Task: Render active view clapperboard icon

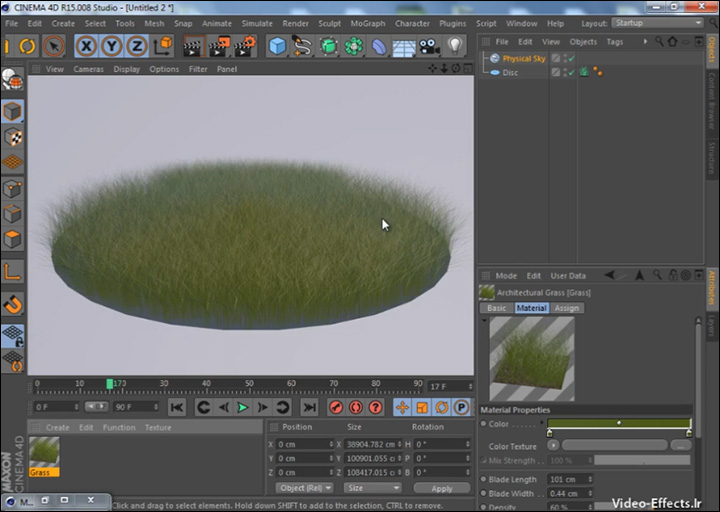Action: pos(194,46)
